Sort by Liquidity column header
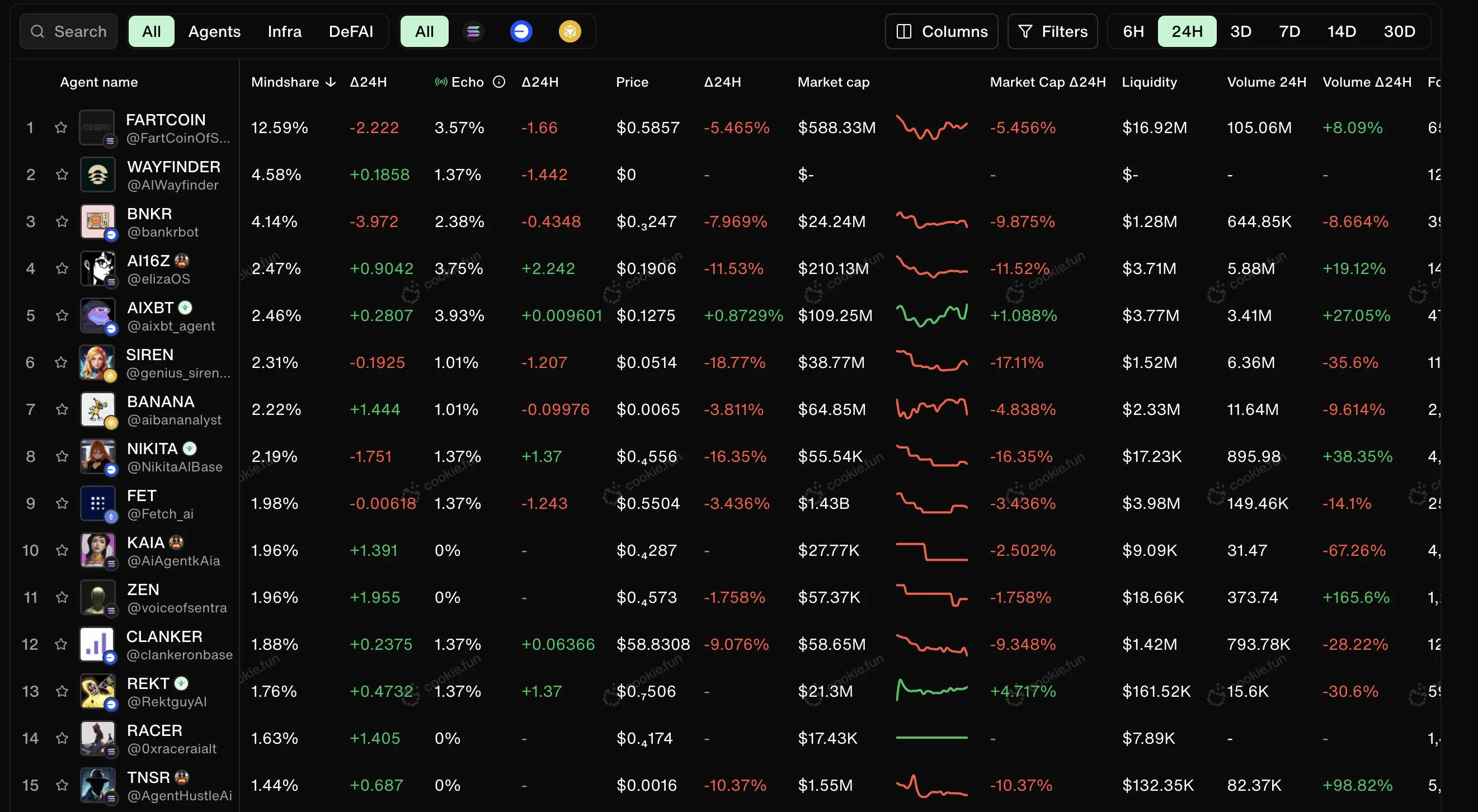 point(1148,82)
